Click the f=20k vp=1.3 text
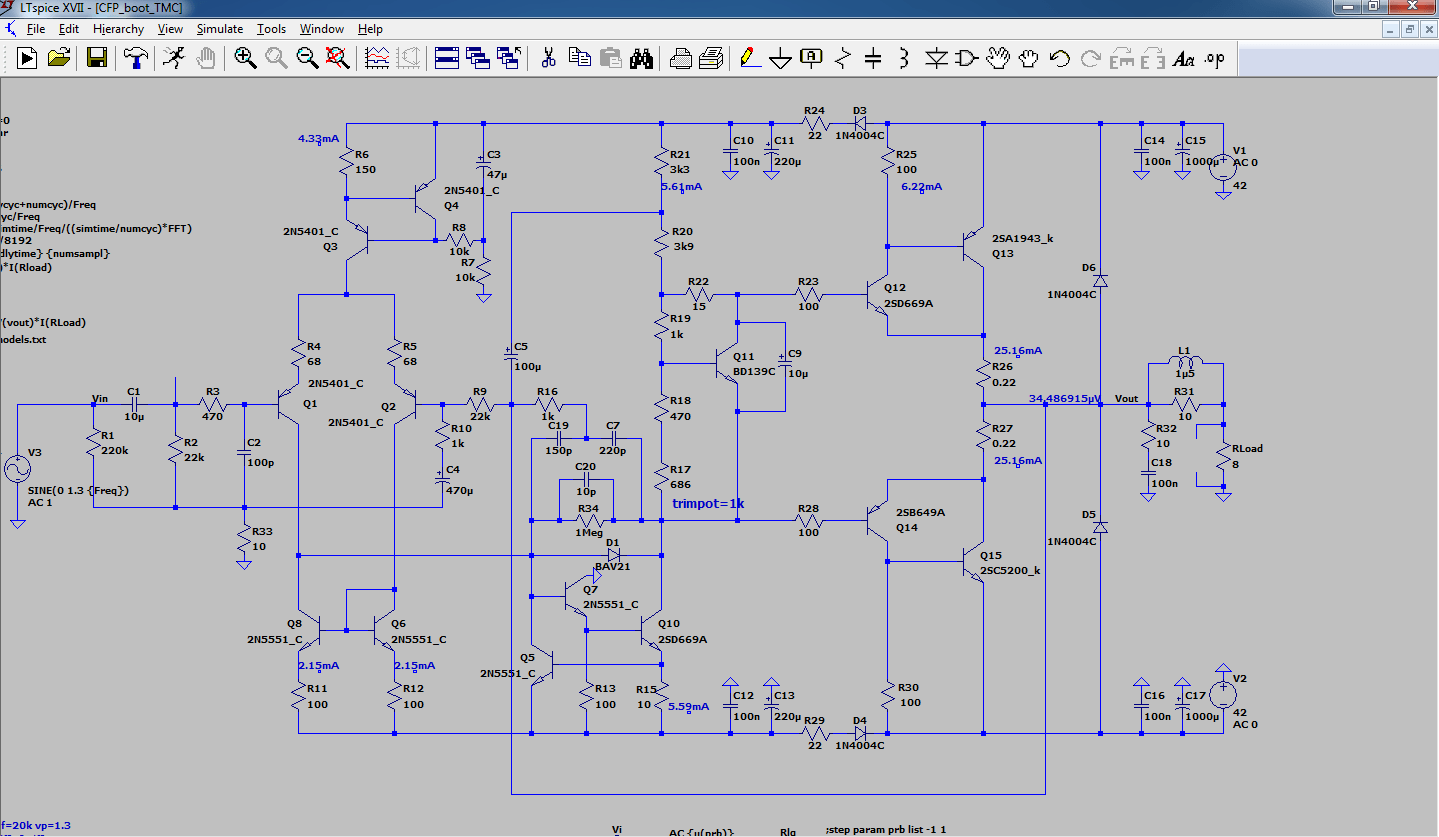This screenshot has width=1439, height=837. click(x=36, y=825)
